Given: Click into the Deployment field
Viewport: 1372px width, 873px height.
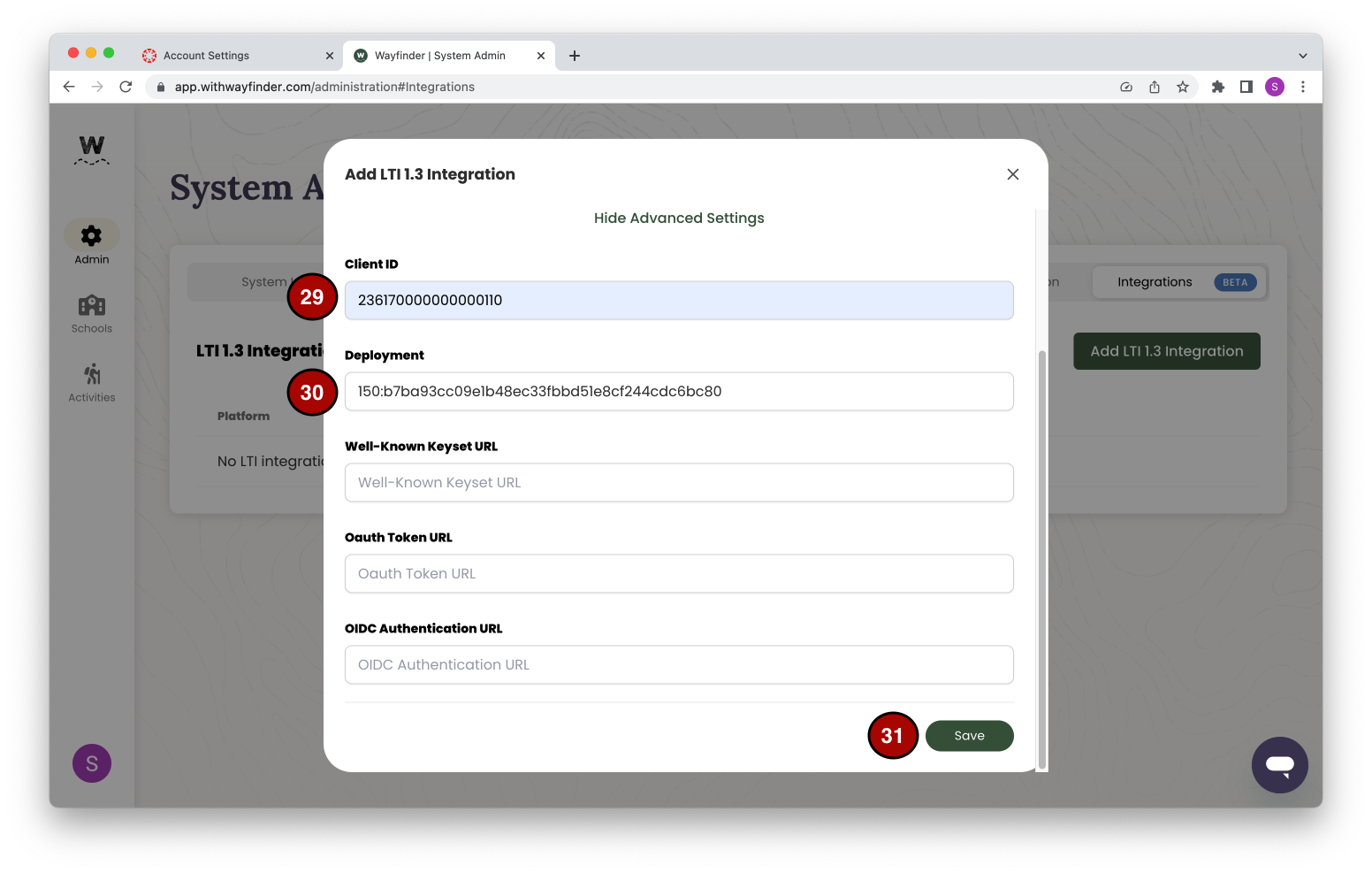Looking at the screenshot, I should coord(679,391).
